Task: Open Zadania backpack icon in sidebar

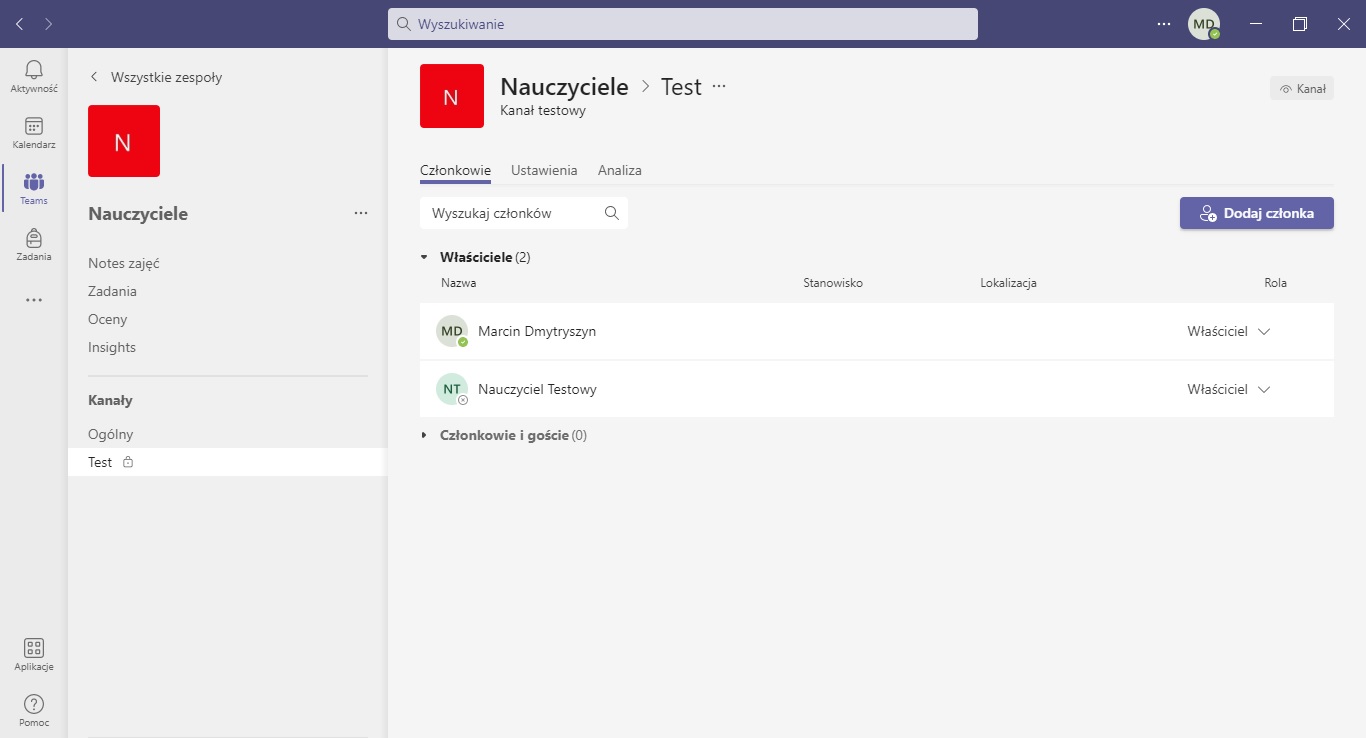Action: click(33, 239)
